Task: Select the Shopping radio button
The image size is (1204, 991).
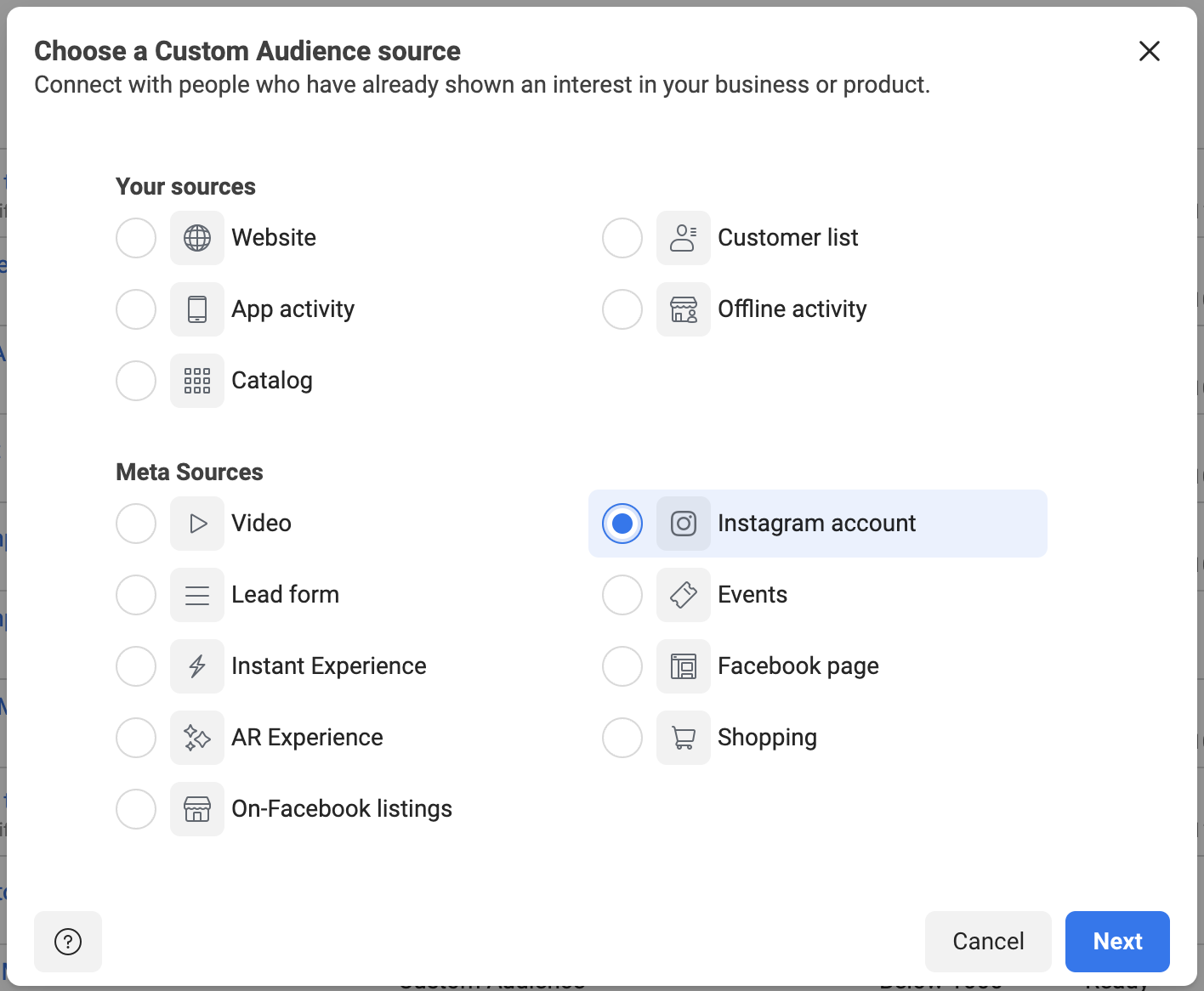Action: click(622, 738)
